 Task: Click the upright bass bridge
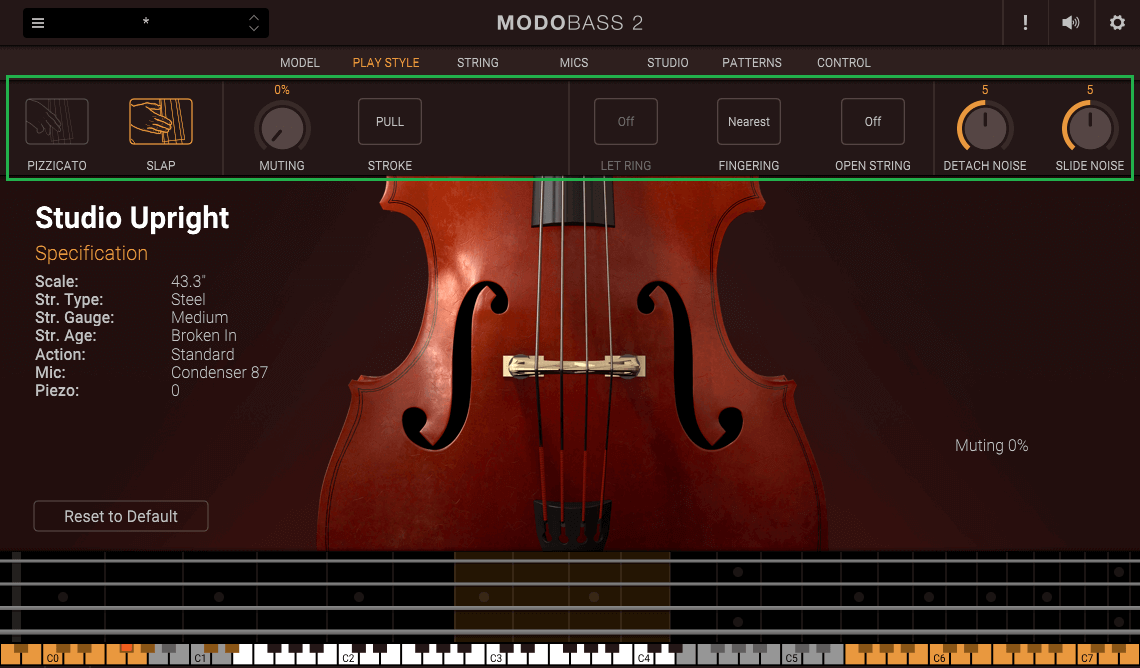pyautogui.click(x=574, y=366)
